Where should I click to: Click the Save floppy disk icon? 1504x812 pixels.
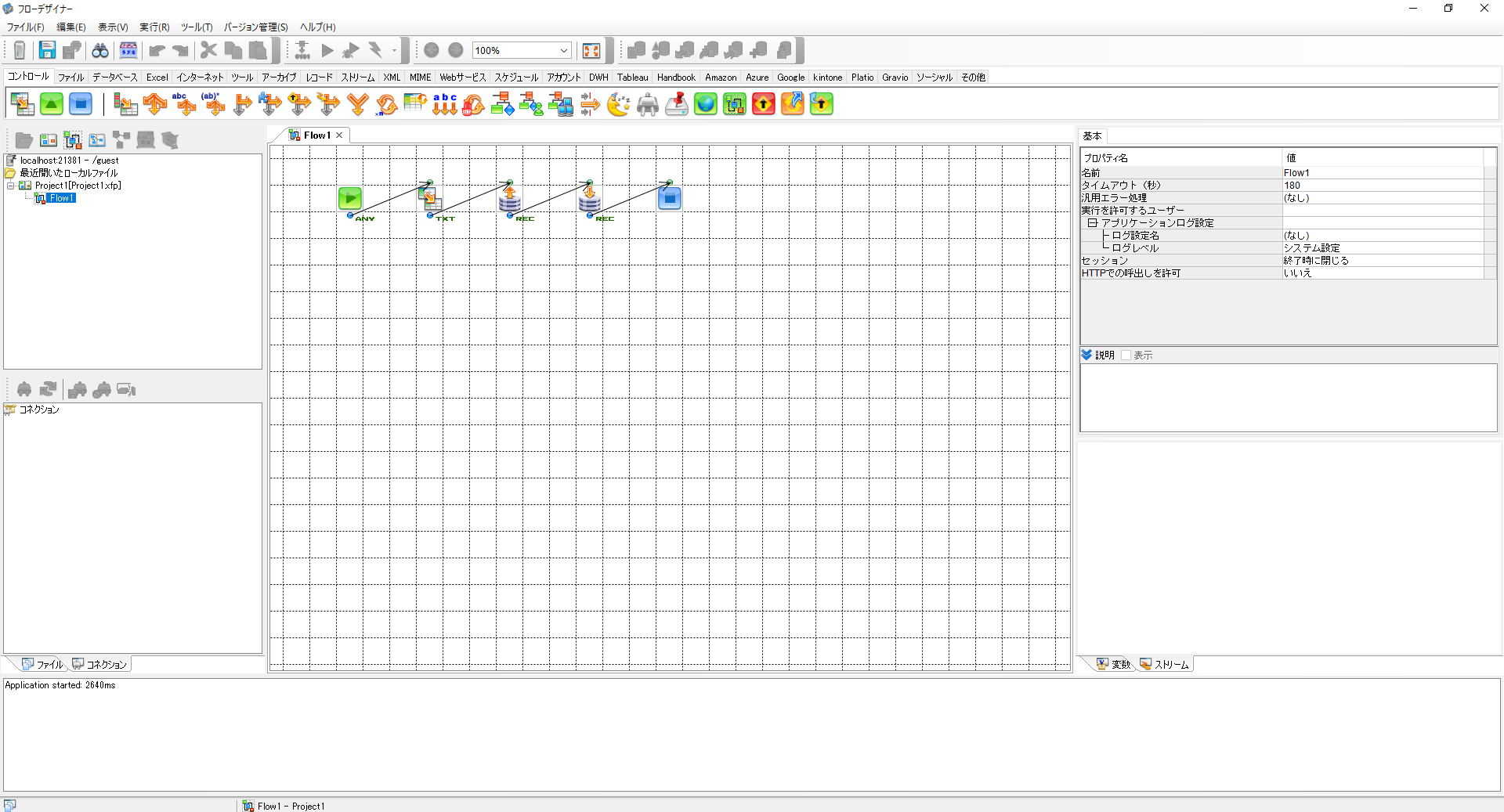[x=47, y=51]
